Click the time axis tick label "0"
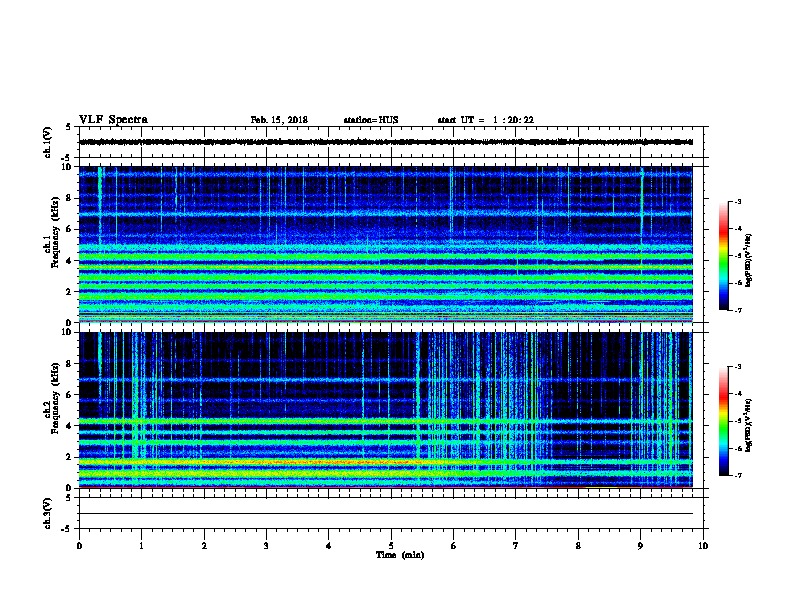Viewport: 792px width, 612px height. [x=79, y=545]
